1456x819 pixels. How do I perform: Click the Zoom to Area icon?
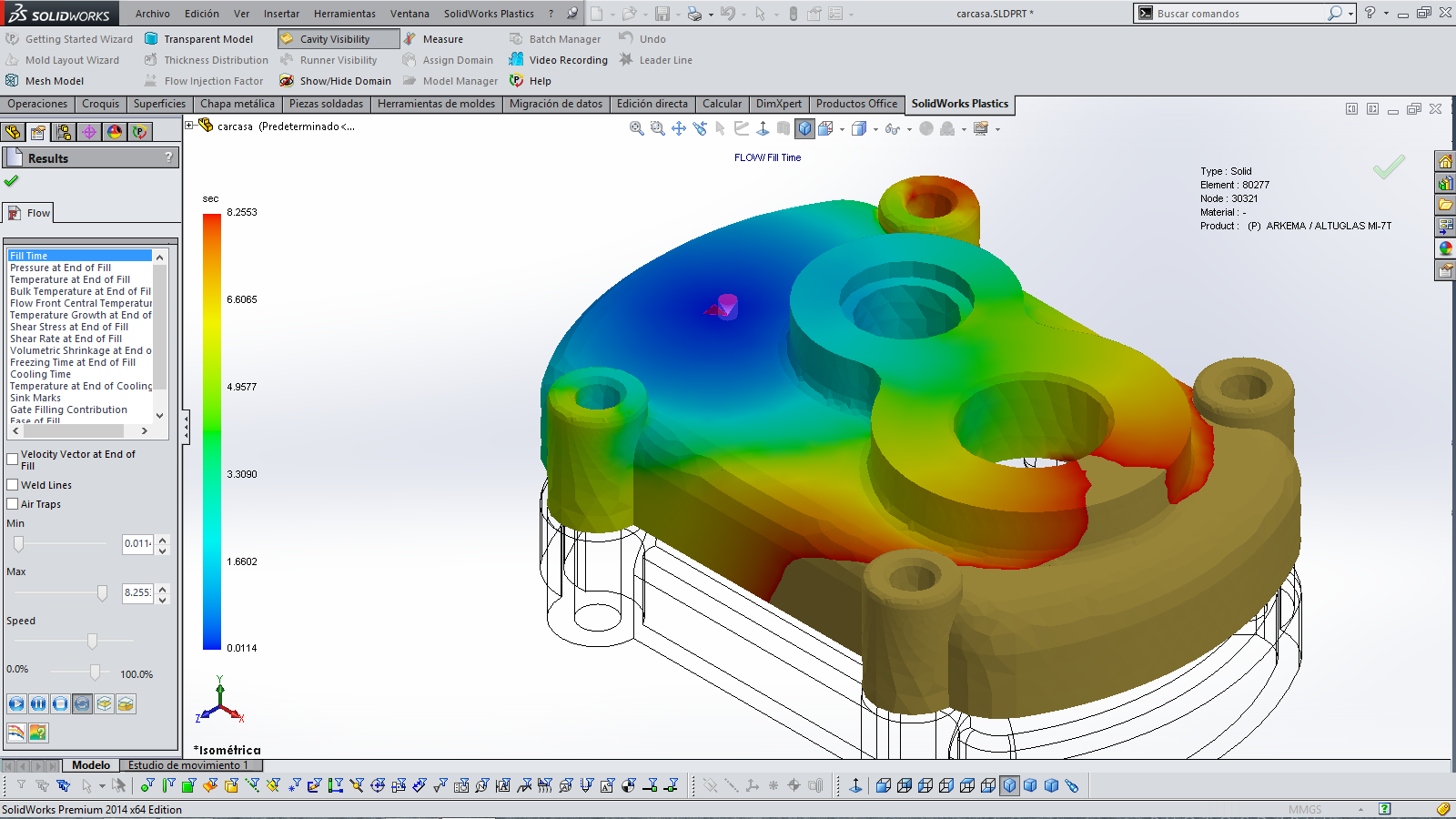[658, 129]
